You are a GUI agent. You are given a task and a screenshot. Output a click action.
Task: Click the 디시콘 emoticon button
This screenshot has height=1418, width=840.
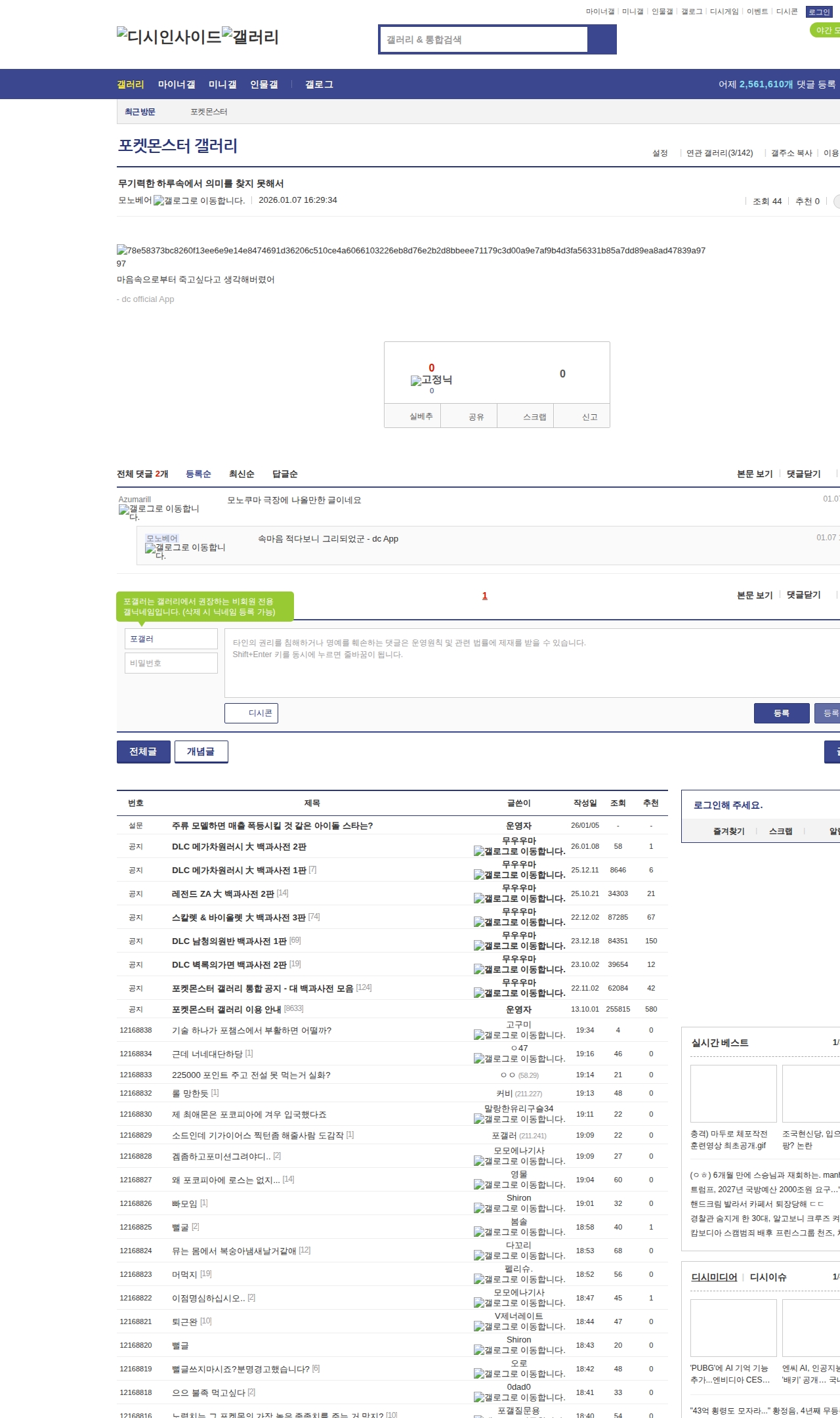coord(251,714)
